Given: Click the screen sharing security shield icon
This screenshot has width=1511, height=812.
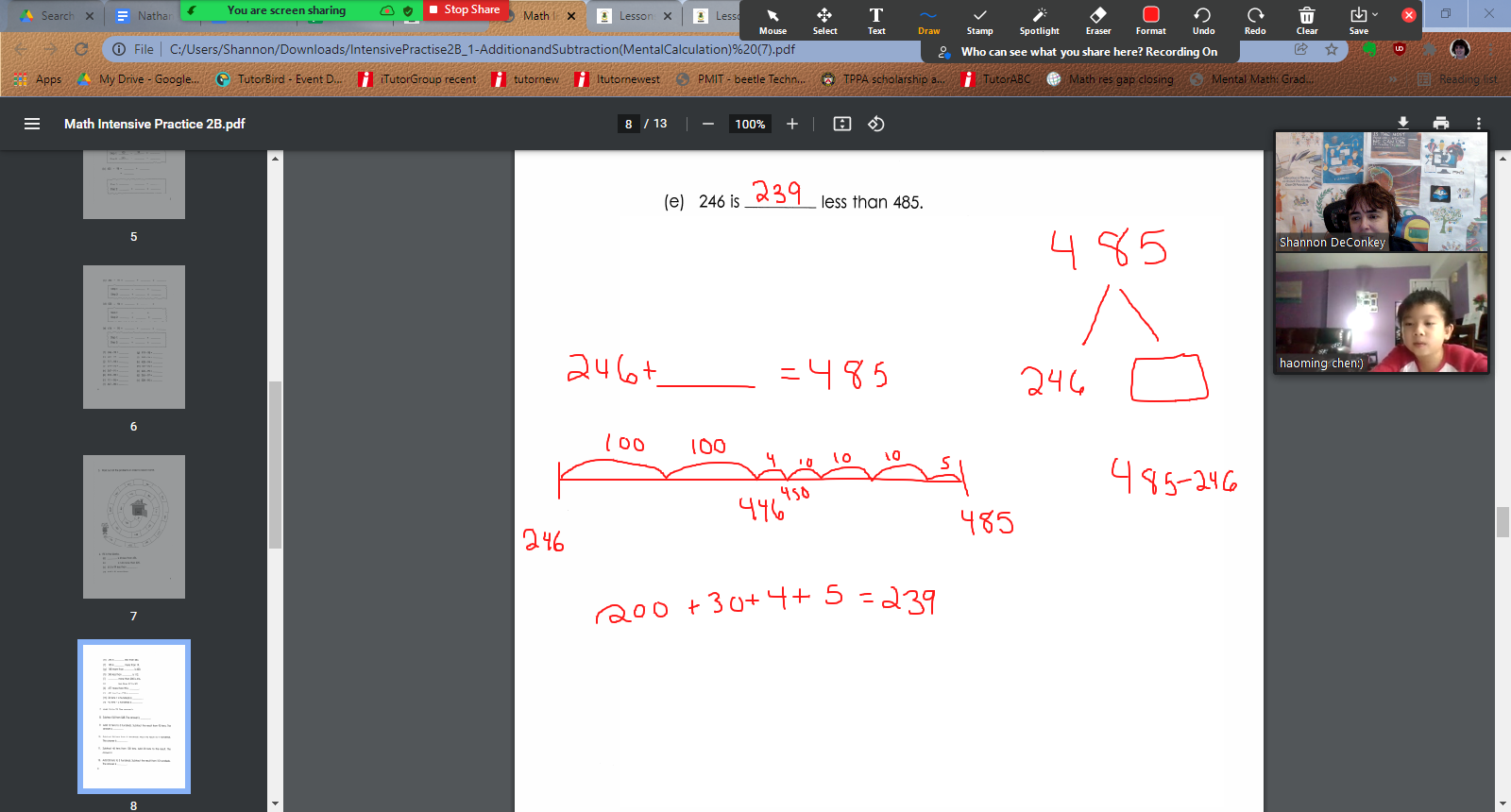Looking at the screenshot, I should 408,10.
